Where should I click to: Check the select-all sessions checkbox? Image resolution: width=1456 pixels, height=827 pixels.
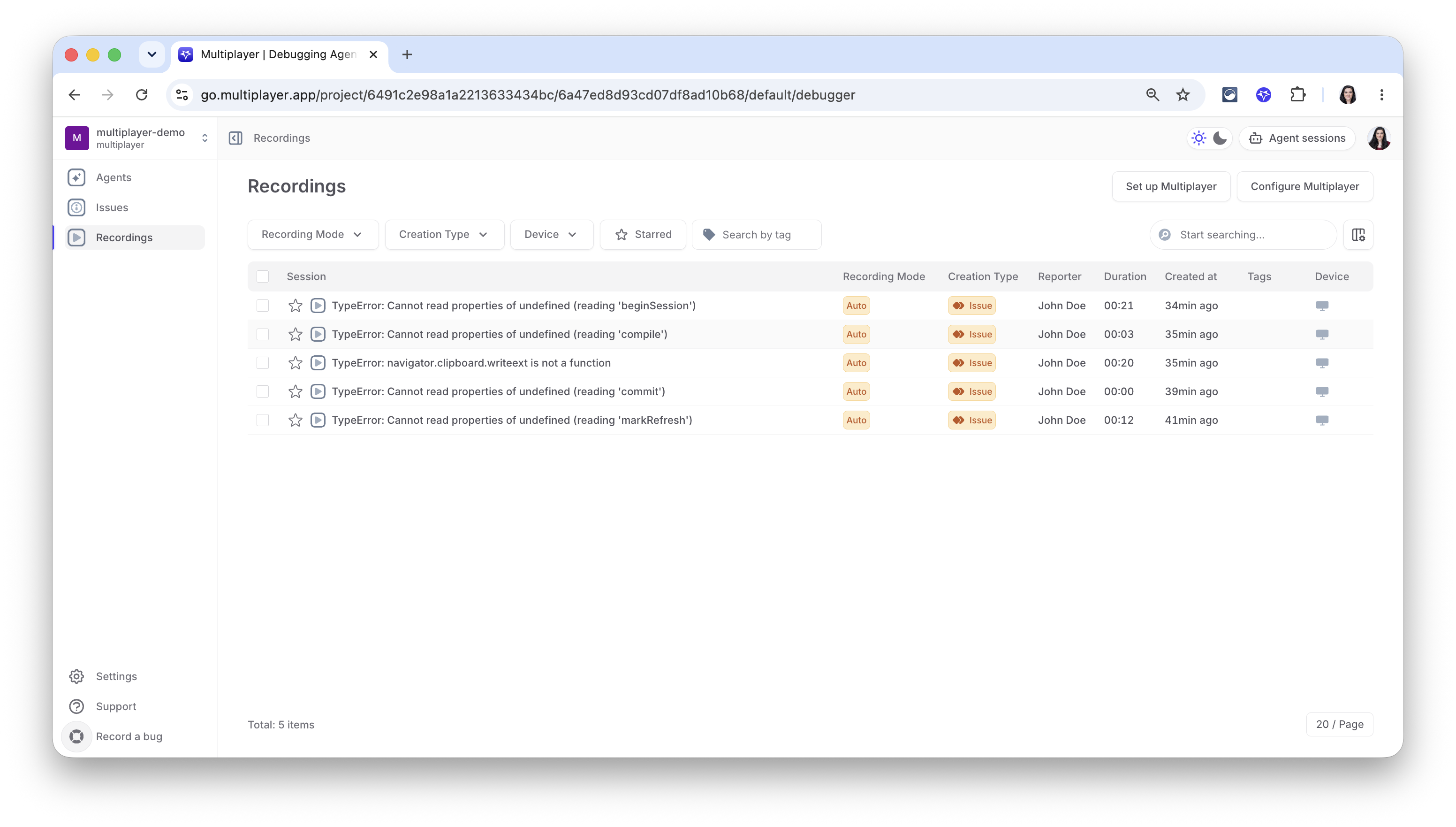click(x=262, y=276)
